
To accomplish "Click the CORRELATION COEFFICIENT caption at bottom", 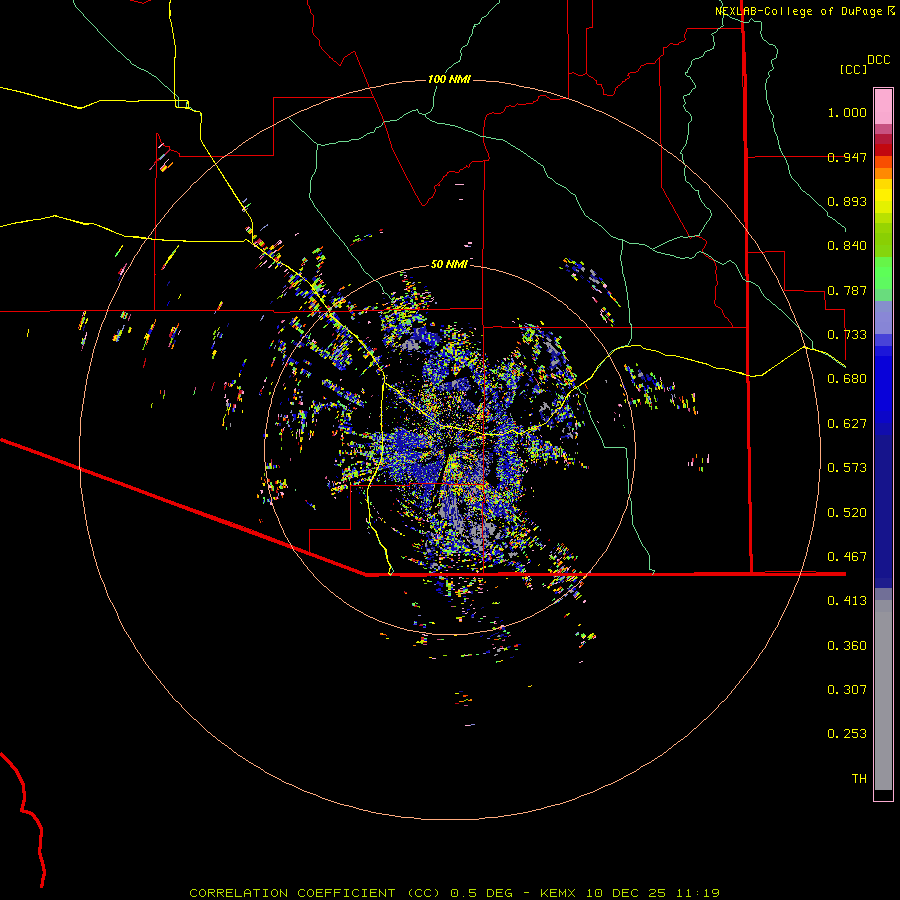I will [455, 893].
